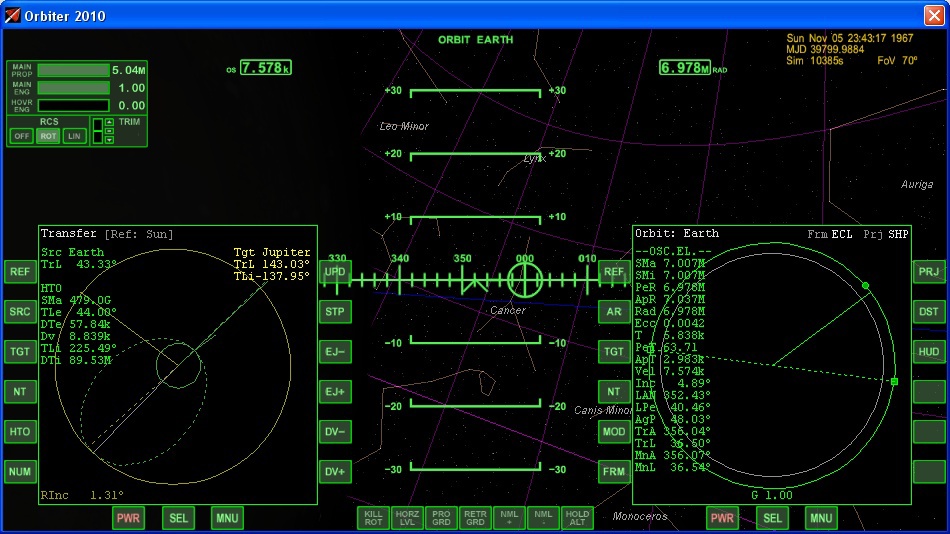Increase ejection date with EJ+ button

[335, 392]
